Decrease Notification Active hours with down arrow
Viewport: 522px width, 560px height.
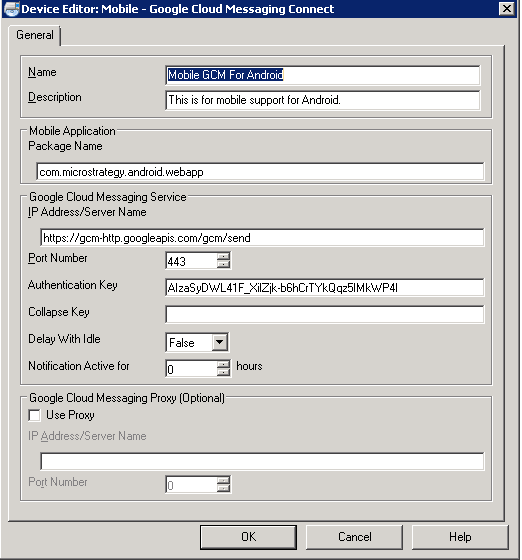point(223,372)
